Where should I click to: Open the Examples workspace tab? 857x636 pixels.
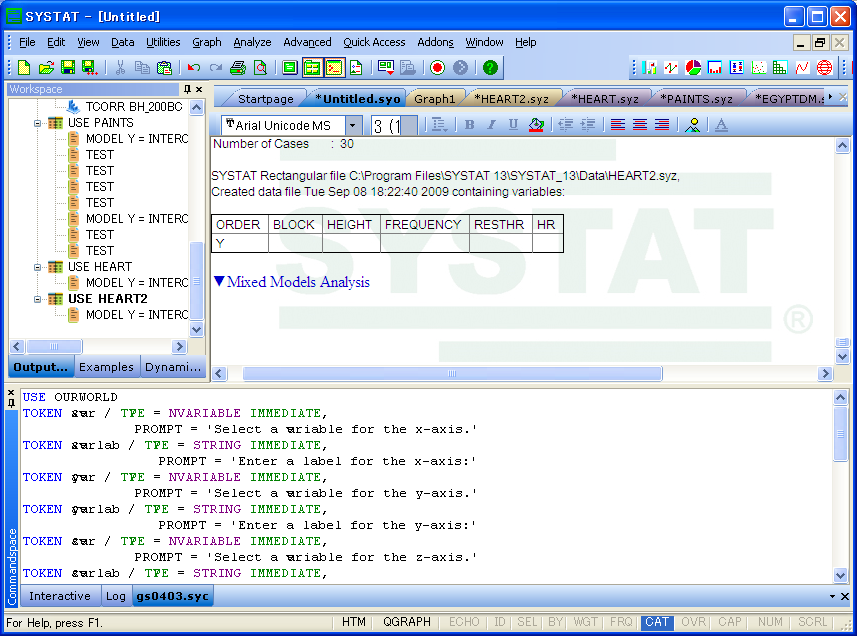coord(106,367)
